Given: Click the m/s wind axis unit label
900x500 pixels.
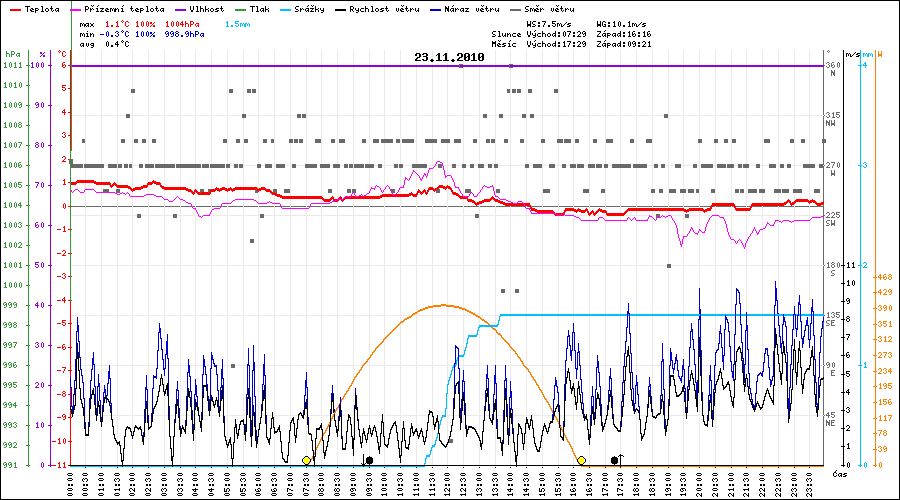Looking at the screenshot, I should (853, 55).
